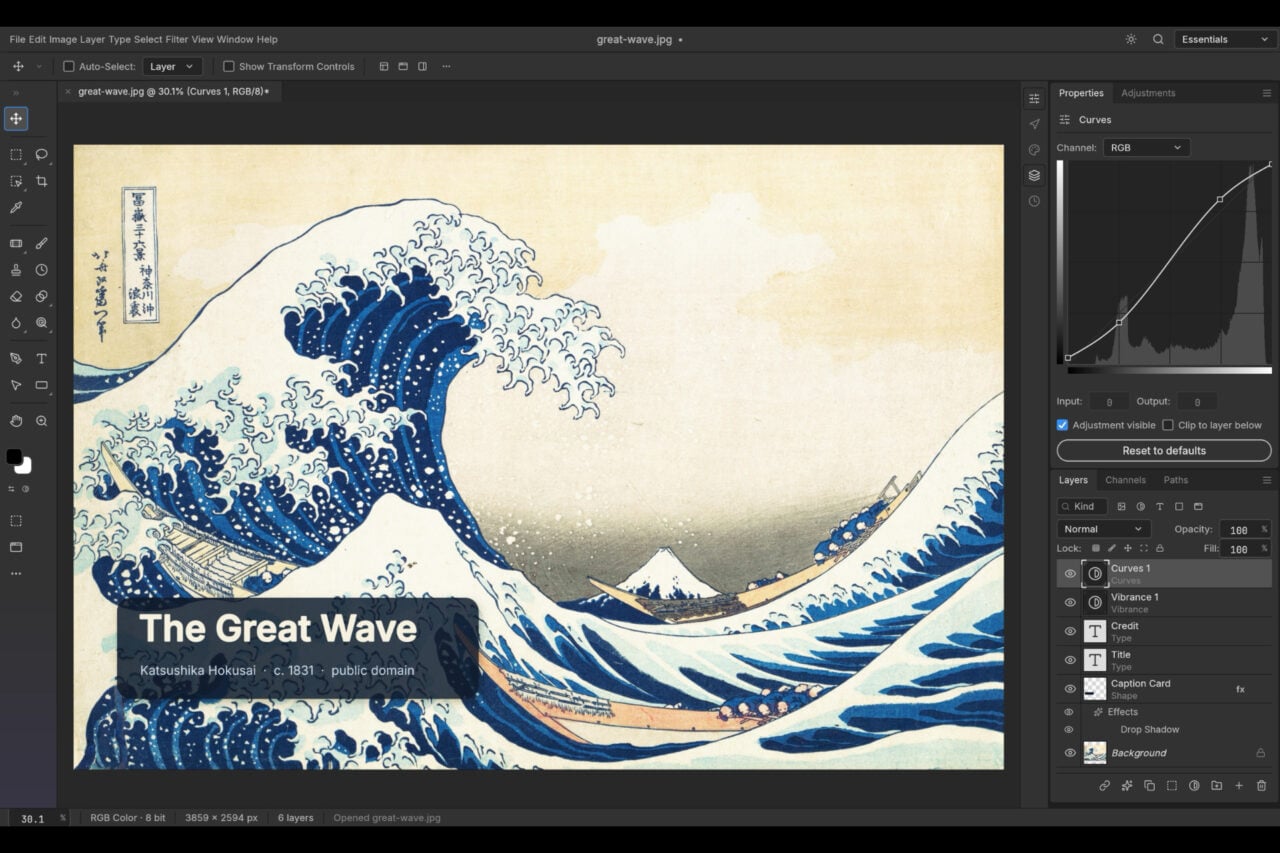
Task: Click the link layers icon
Action: pos(1105,786)
